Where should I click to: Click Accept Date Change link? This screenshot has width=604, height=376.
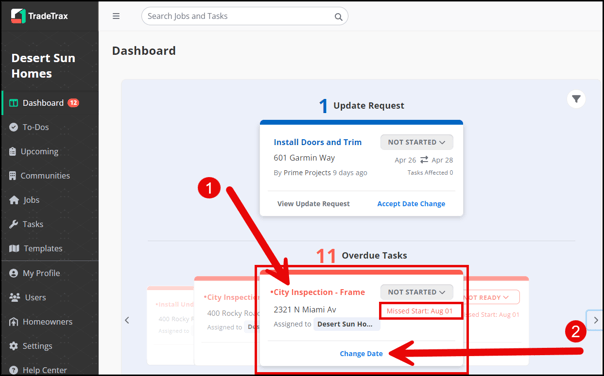(x=411, y=203)
